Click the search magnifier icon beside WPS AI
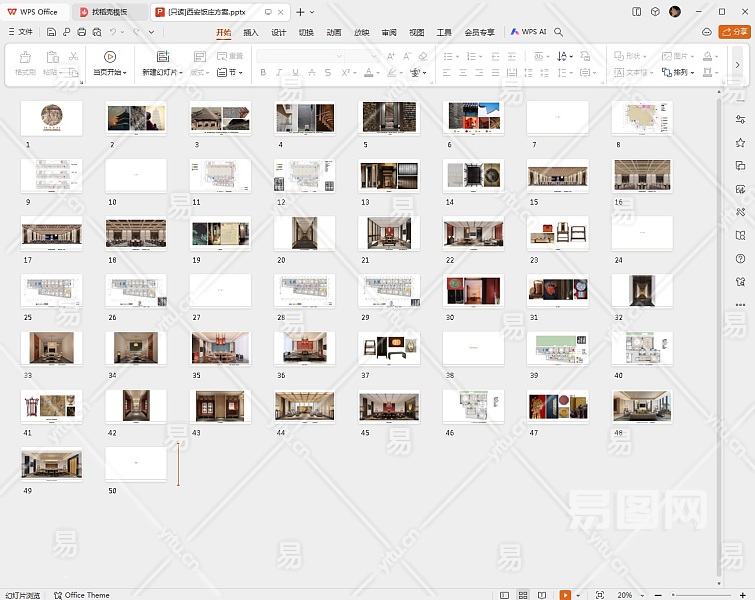The width and height of the screenshot is (755, 600). point(559,32)
